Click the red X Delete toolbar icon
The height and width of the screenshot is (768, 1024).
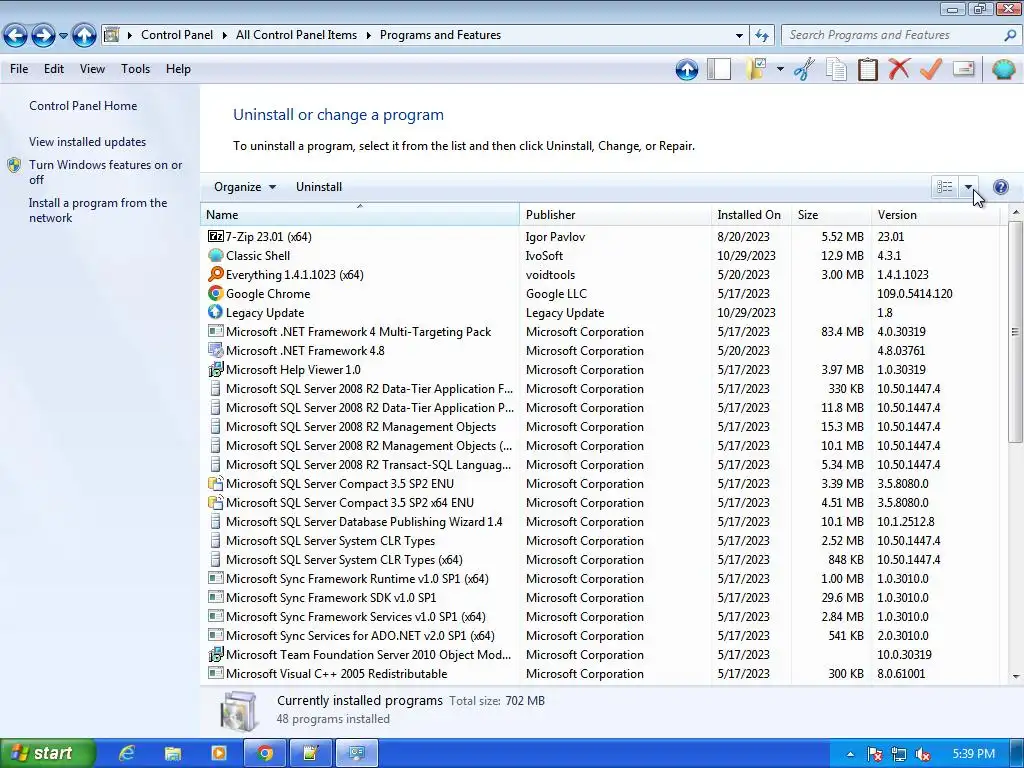pyautogui.click(x=899, y=69)
